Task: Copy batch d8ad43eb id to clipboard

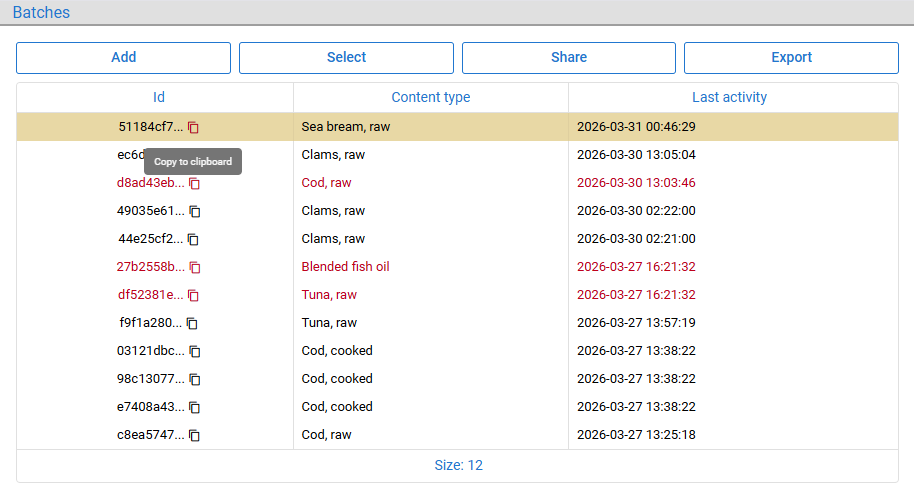Action: 195,183
